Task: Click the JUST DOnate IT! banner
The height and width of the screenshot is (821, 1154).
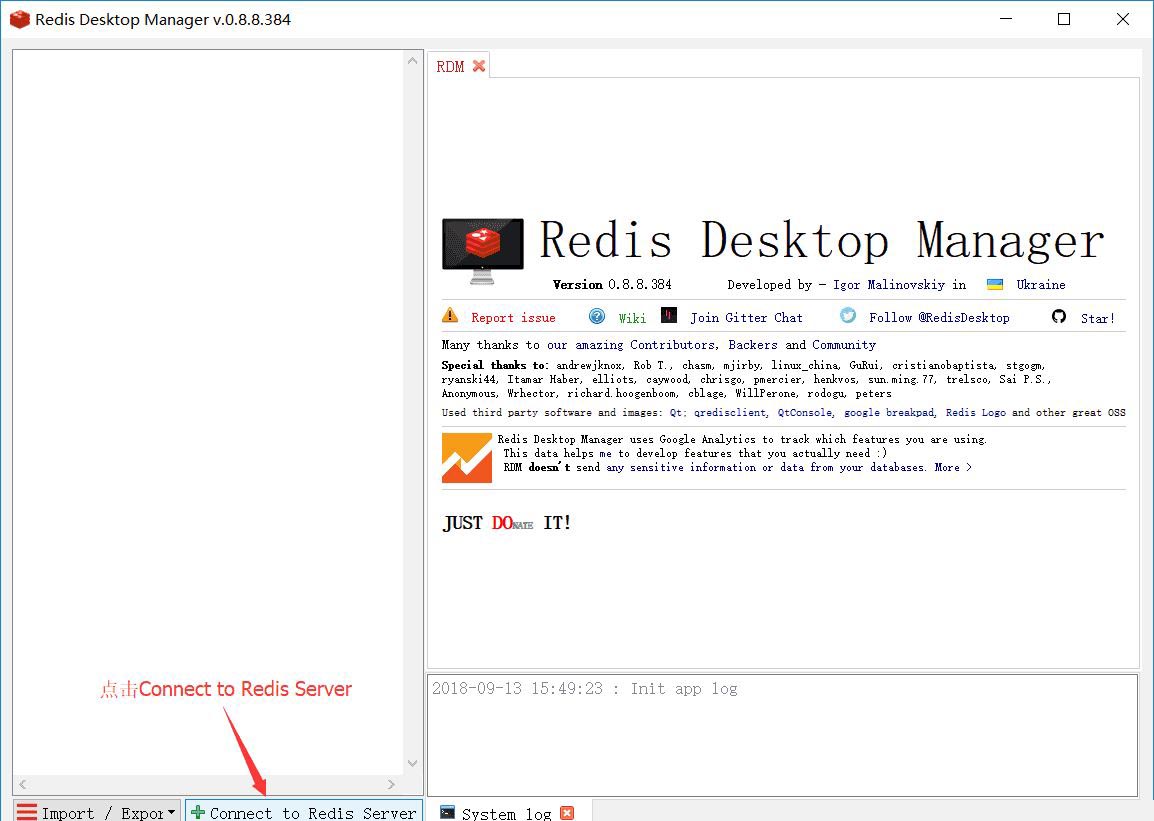Action: [507, 523]
